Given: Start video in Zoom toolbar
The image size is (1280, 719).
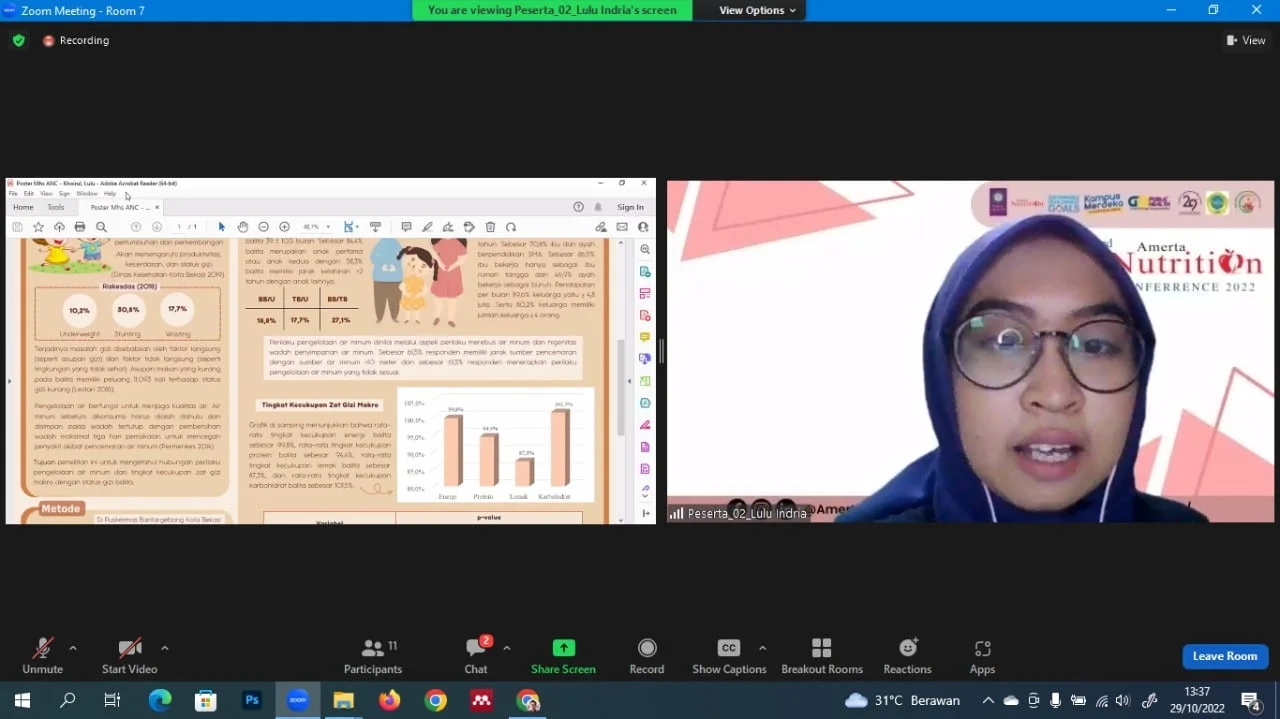Looking at the screenshot, I should point(129,656).
